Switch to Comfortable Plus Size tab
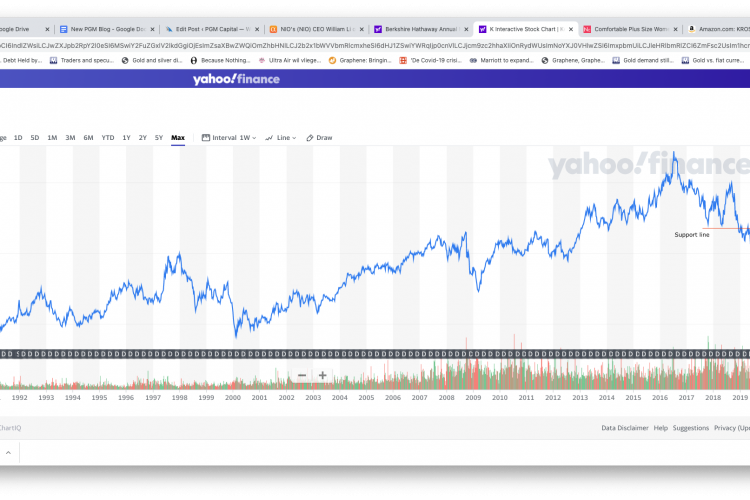This screenshot has width=750, height=500. [x=627, y=30]
